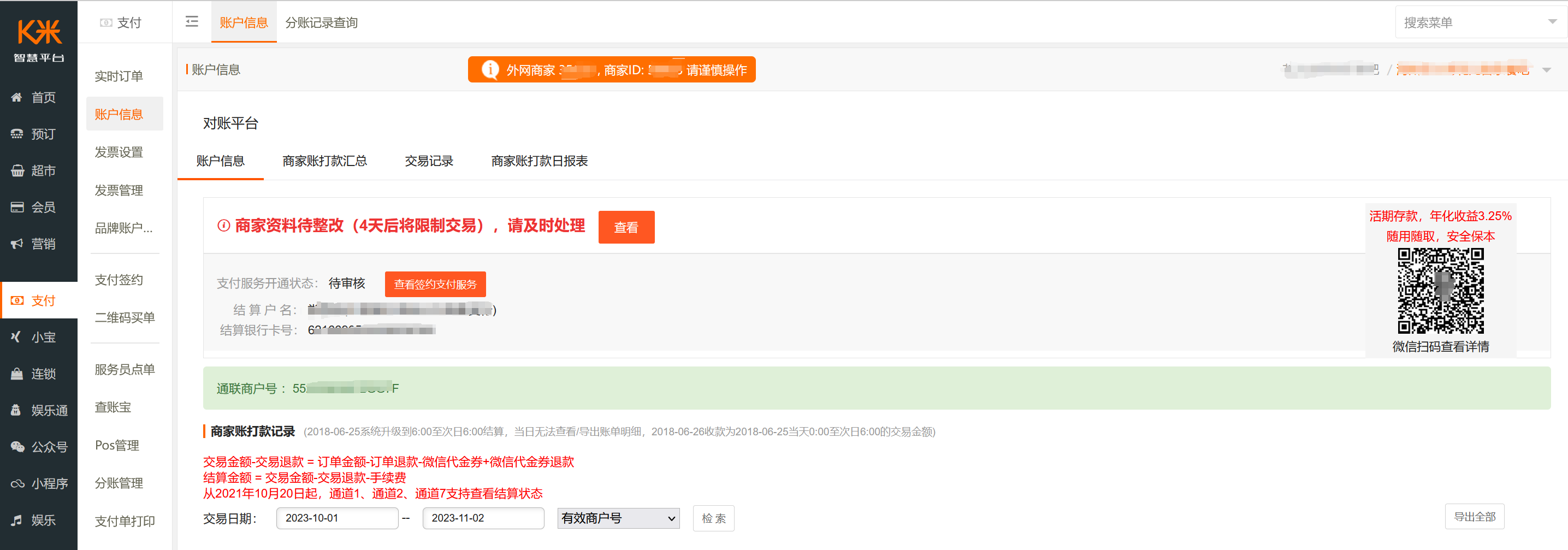This screenshot has height=550, width=1568.
Task: Open 支付单打印 submenu item
Action: 125,522
